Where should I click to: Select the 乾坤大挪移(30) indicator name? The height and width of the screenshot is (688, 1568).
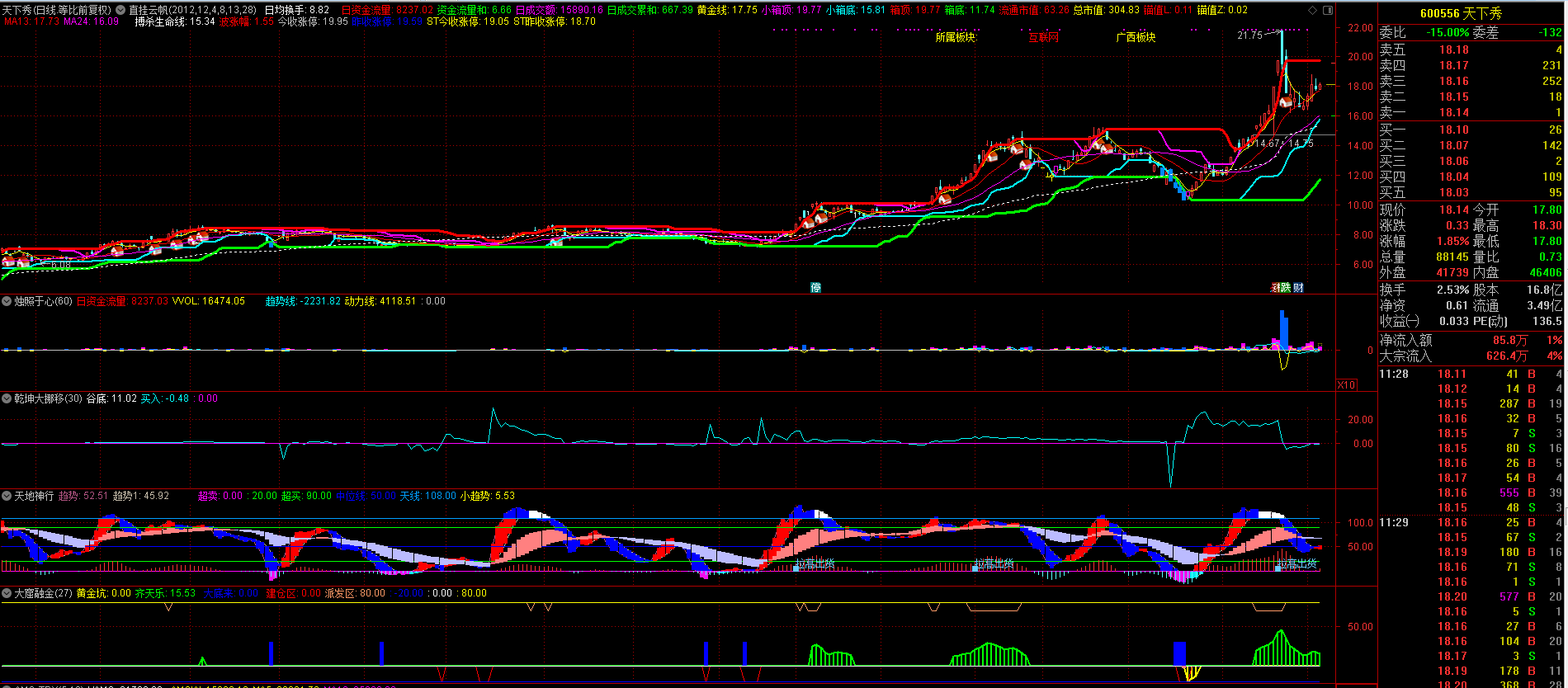click(48, 398)
